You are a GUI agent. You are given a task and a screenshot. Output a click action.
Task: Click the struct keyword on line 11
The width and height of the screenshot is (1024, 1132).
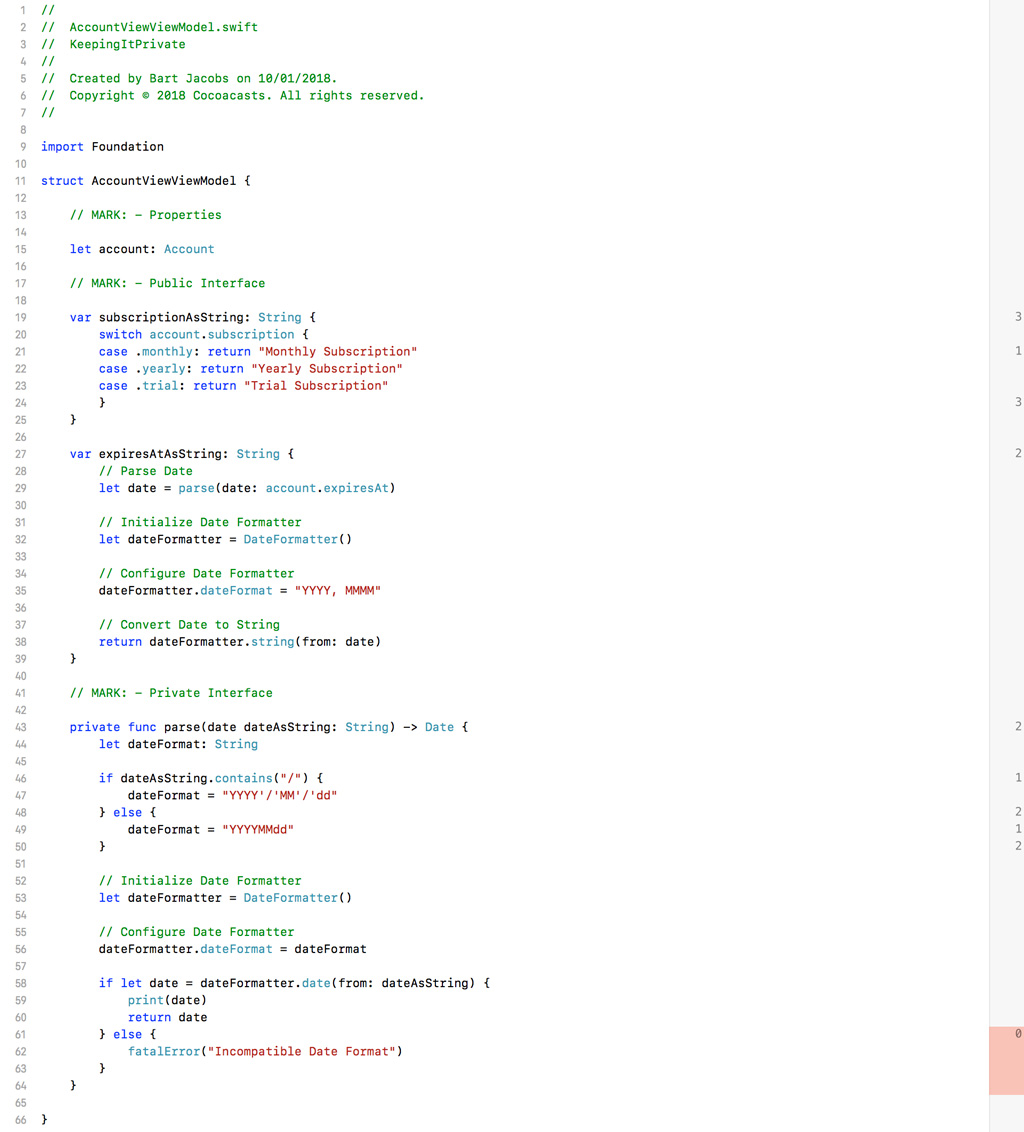pos(62,181)
